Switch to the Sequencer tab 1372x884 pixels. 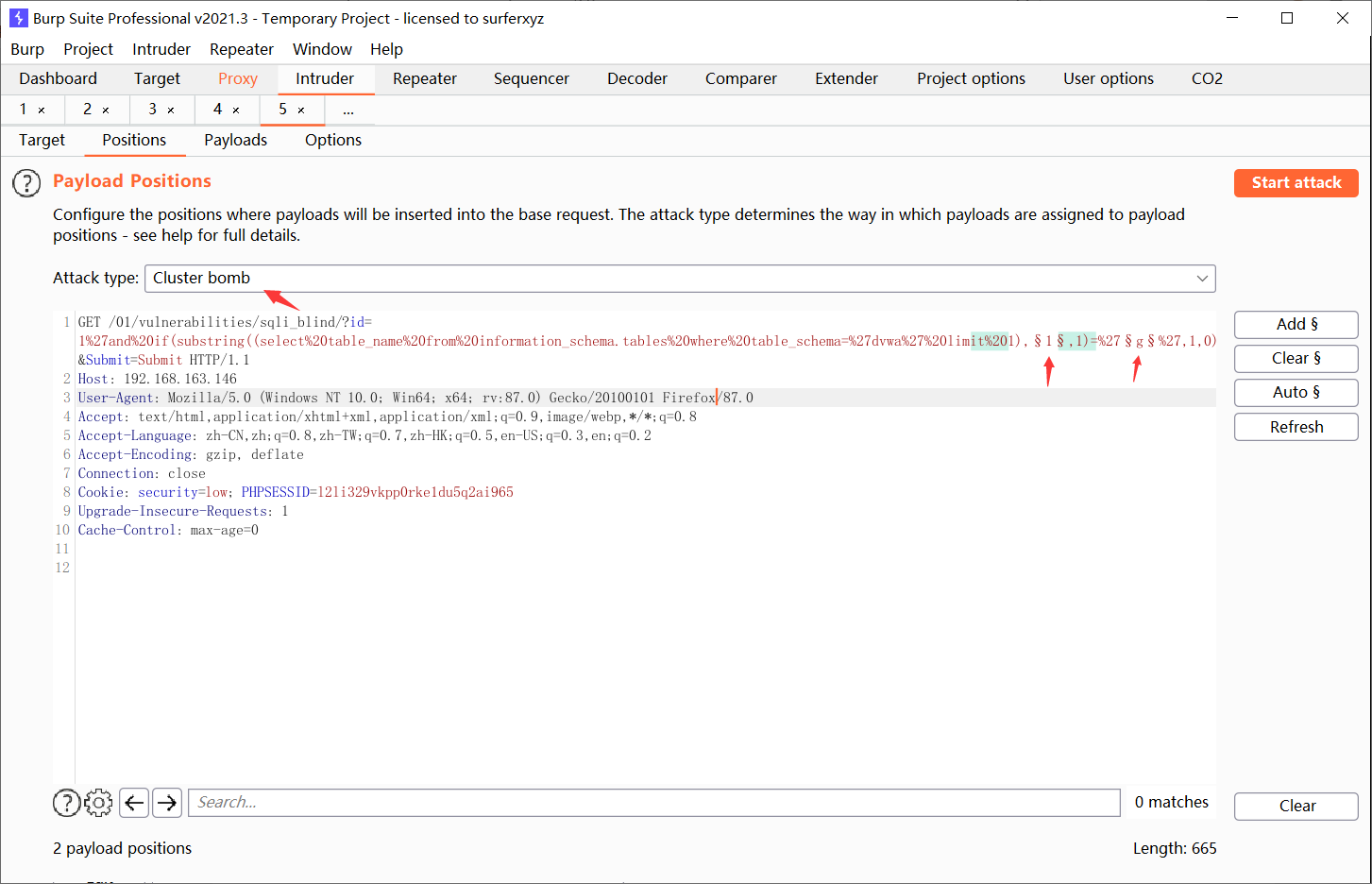(532, 79)
